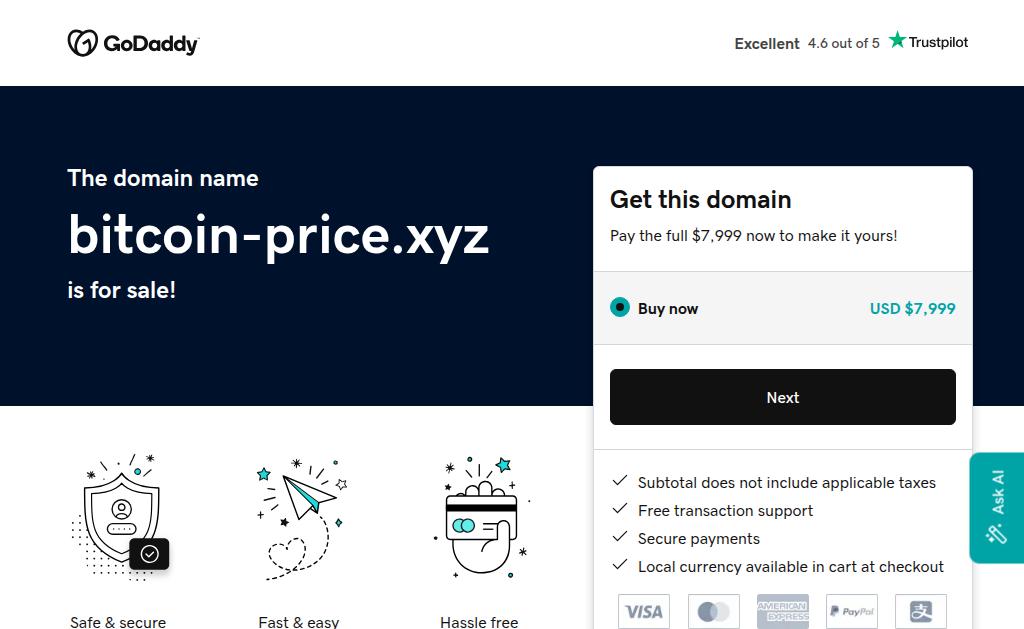The height and width of the screenshot is (629, 1024).
Task: Click the Safe & secure shield illustration
Action: point(121,517)
